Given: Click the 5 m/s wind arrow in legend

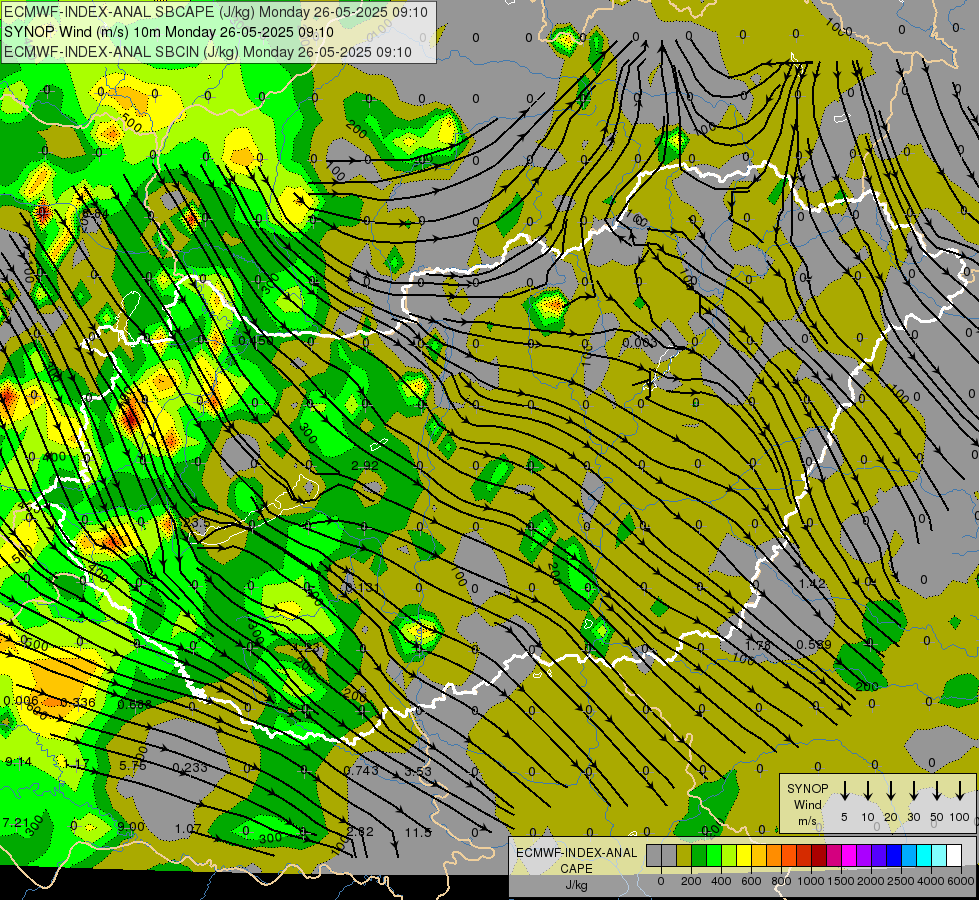Looking at the screenshot, I should click(x=844, y=790).
